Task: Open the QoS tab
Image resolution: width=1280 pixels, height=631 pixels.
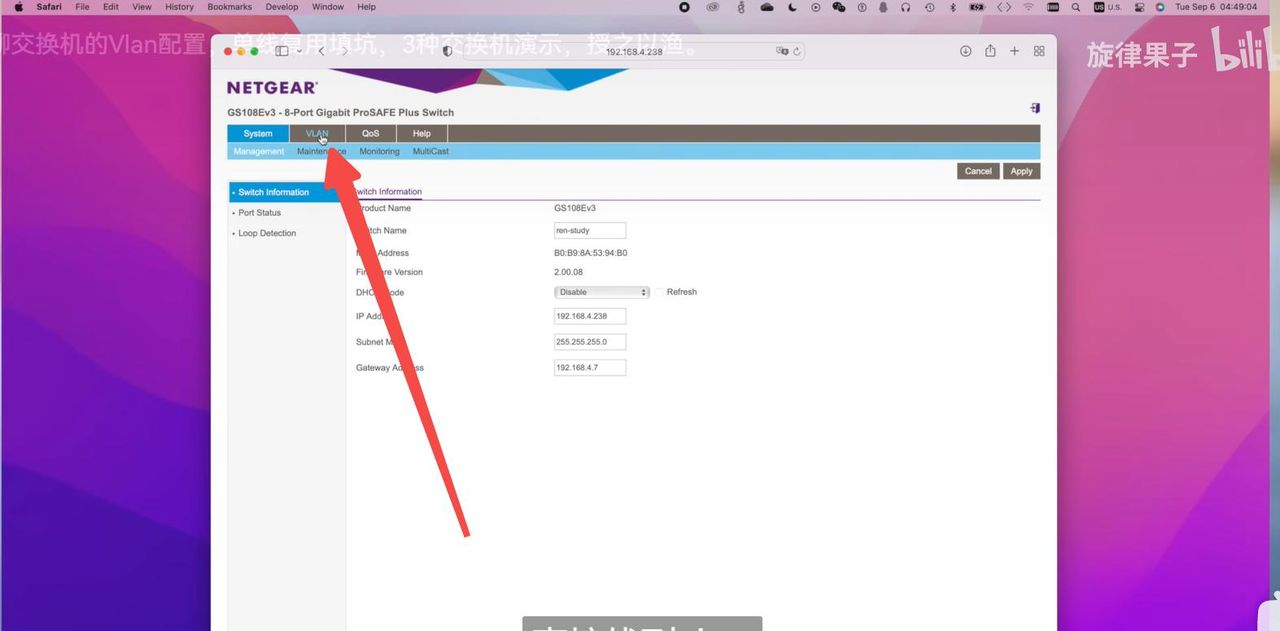Action: coord(370,133)
